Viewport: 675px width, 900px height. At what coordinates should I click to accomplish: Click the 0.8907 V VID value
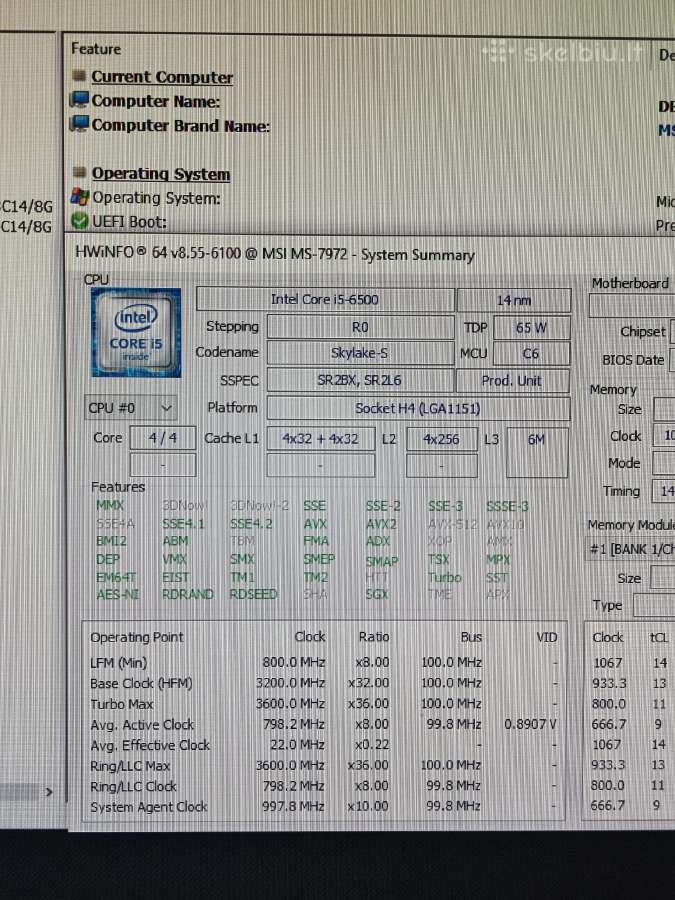(530, 724)
